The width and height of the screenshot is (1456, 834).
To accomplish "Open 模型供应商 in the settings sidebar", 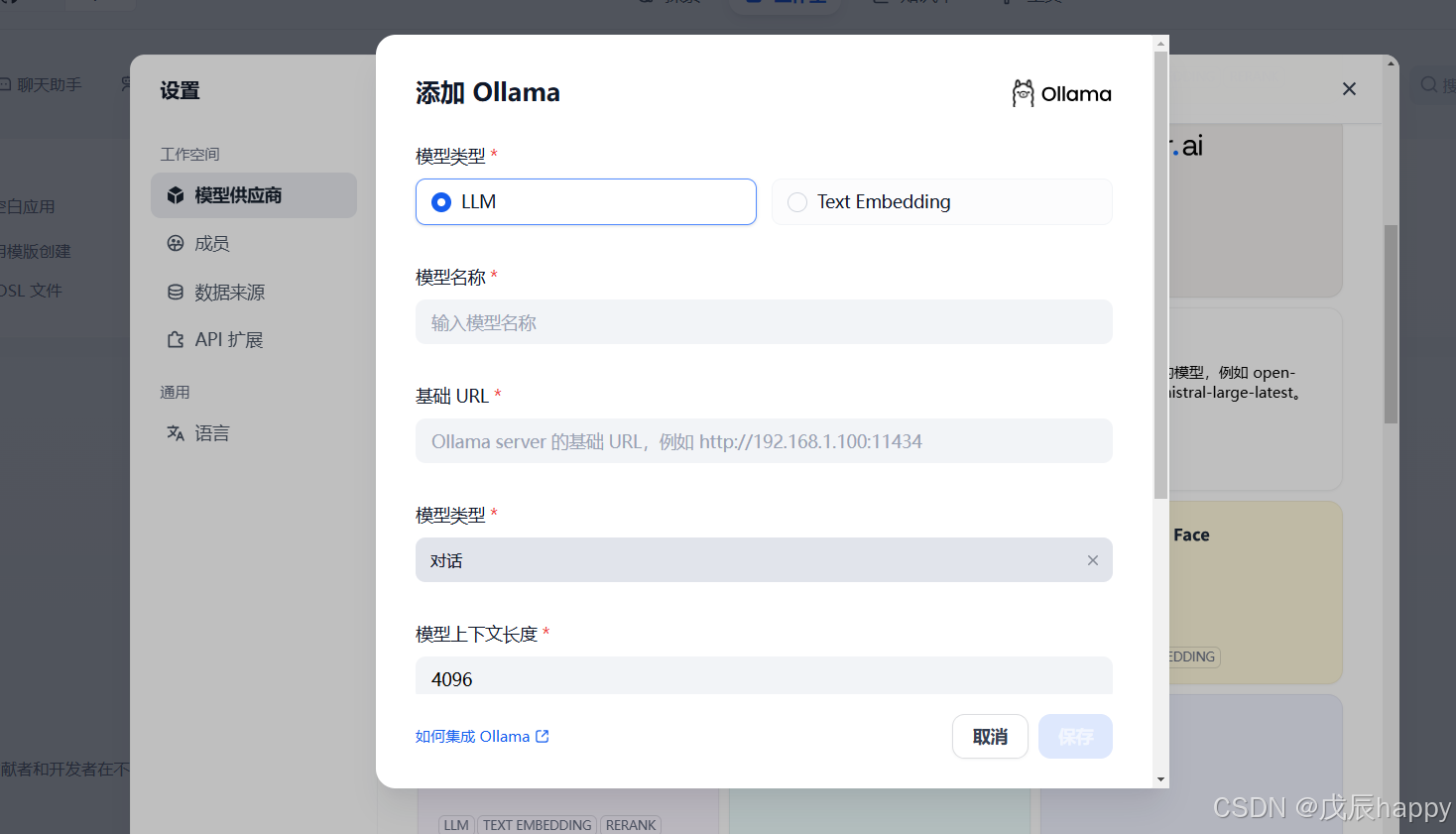I will (x=254, y=195).
